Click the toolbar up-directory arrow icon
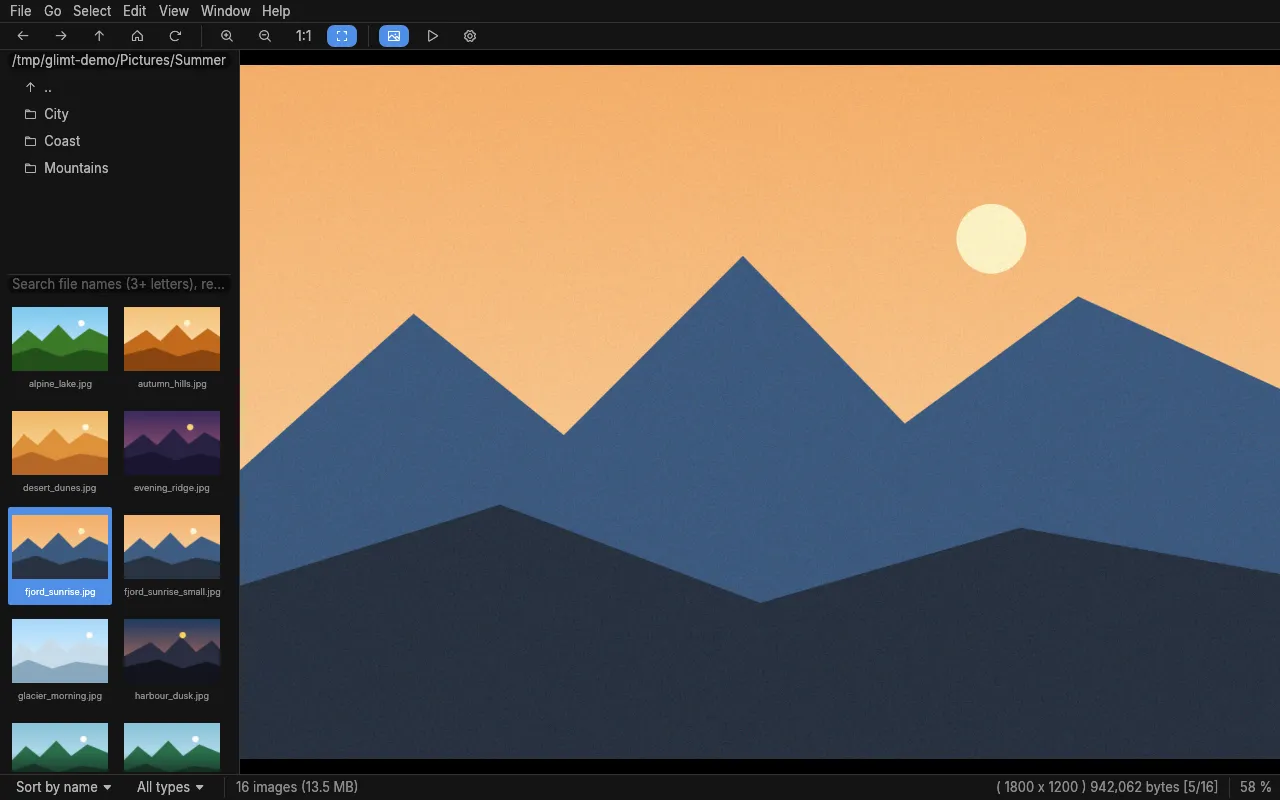The image size is (1280, 800). coord(99,36)
